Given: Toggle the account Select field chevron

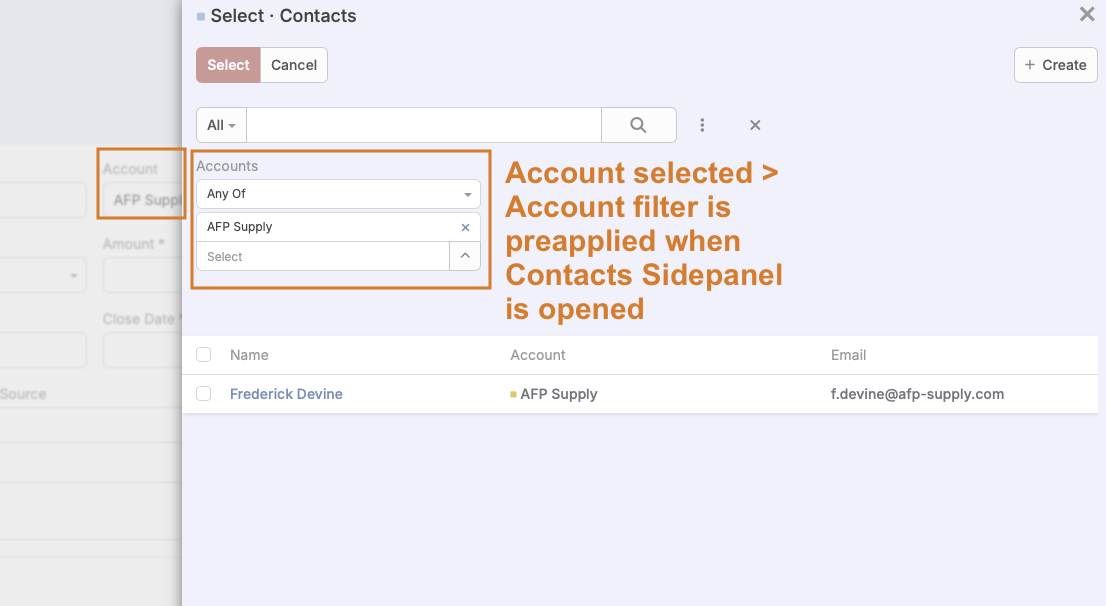Looking at the screenshot, I should tap(465, 256).
